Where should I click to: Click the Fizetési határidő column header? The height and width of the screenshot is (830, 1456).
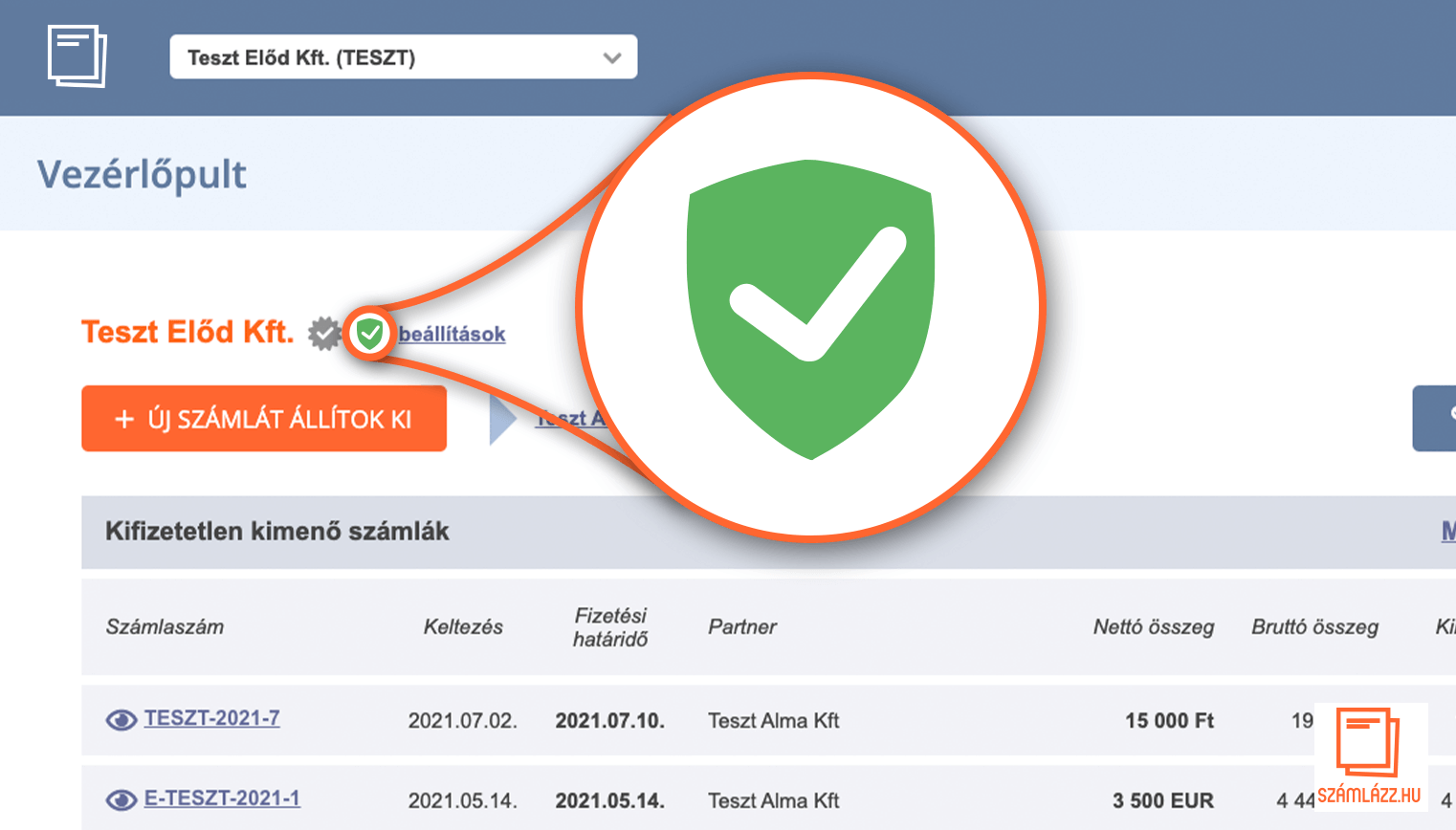click(x=610, y=627)
